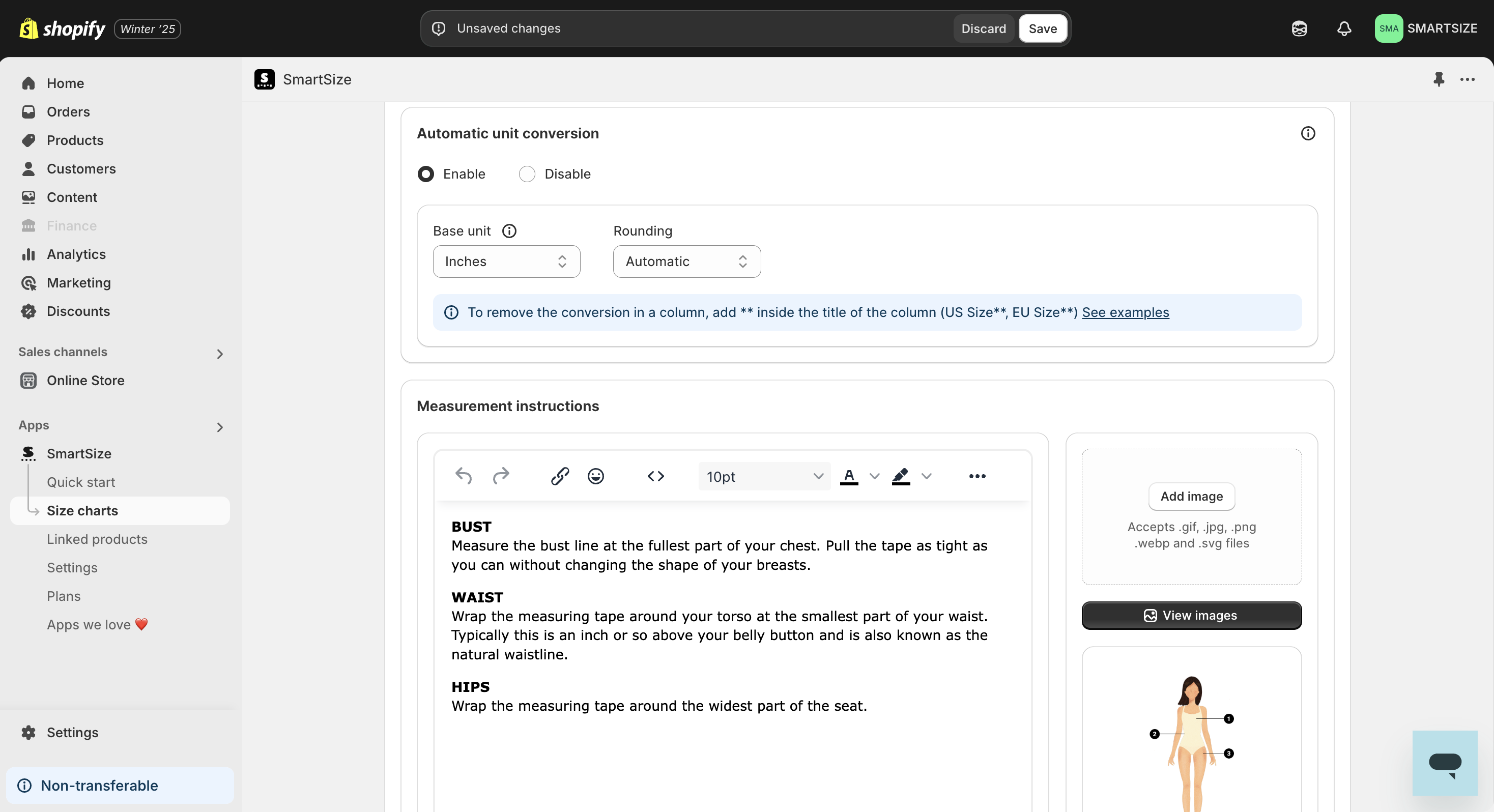Click the View images button
This screenshot has height=812, width=1494.
tap(1191, 616)
